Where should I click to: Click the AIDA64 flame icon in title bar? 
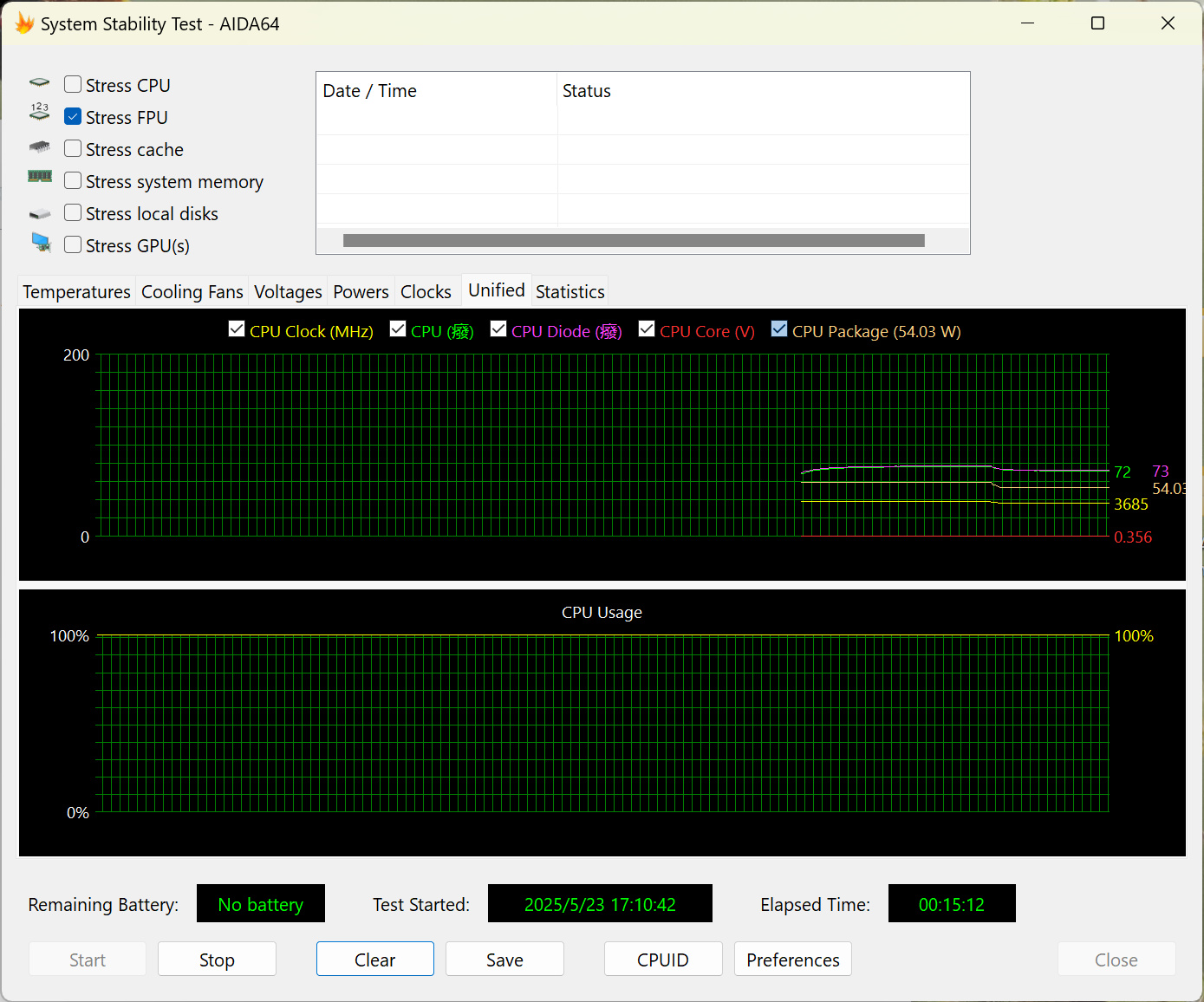click(24, 23)
